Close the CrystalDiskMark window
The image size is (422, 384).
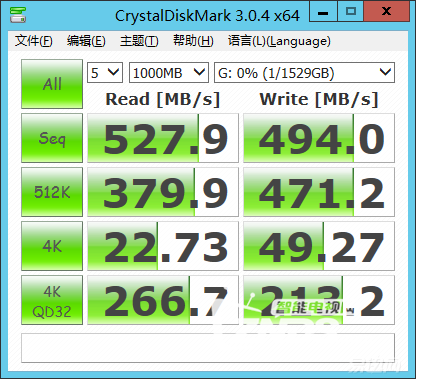386,12
